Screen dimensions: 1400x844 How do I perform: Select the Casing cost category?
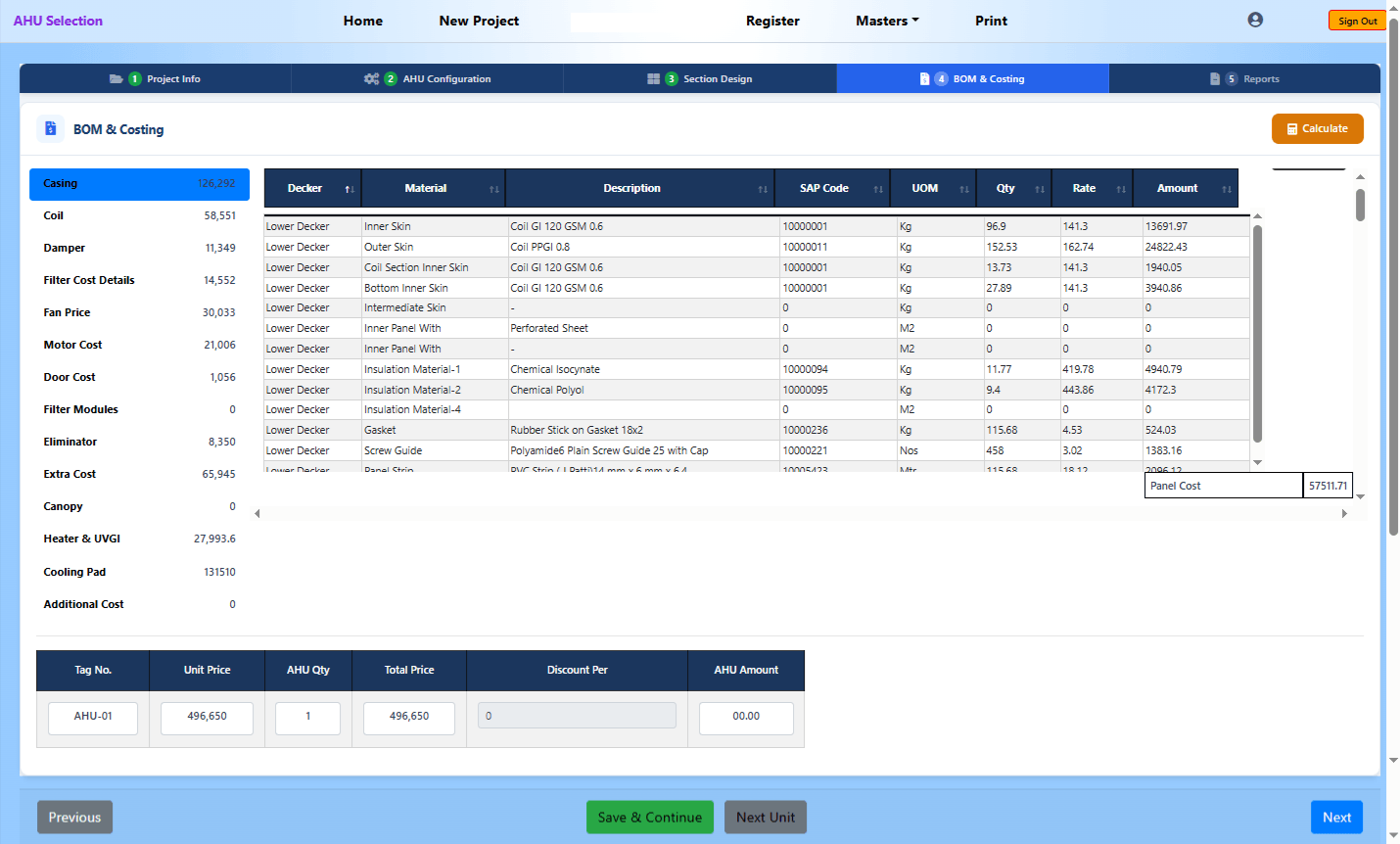pos(139,184)
